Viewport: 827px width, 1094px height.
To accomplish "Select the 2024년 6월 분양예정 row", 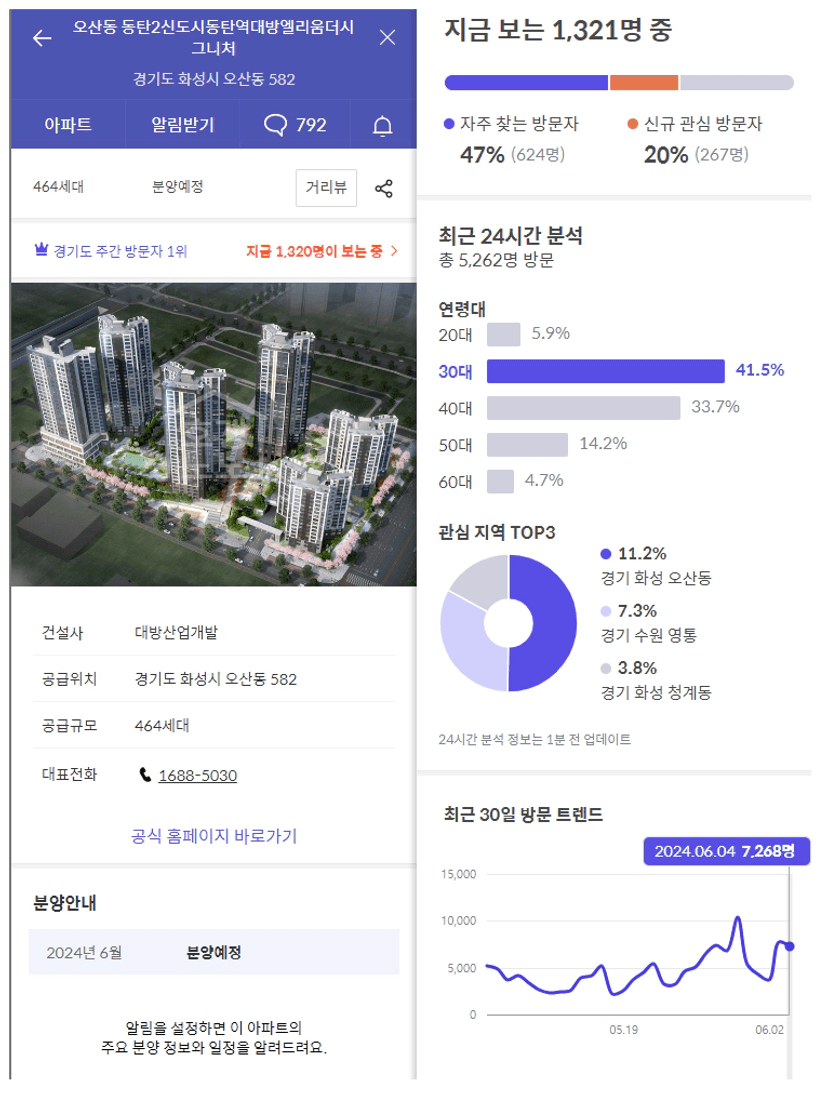I will point(214,952).
